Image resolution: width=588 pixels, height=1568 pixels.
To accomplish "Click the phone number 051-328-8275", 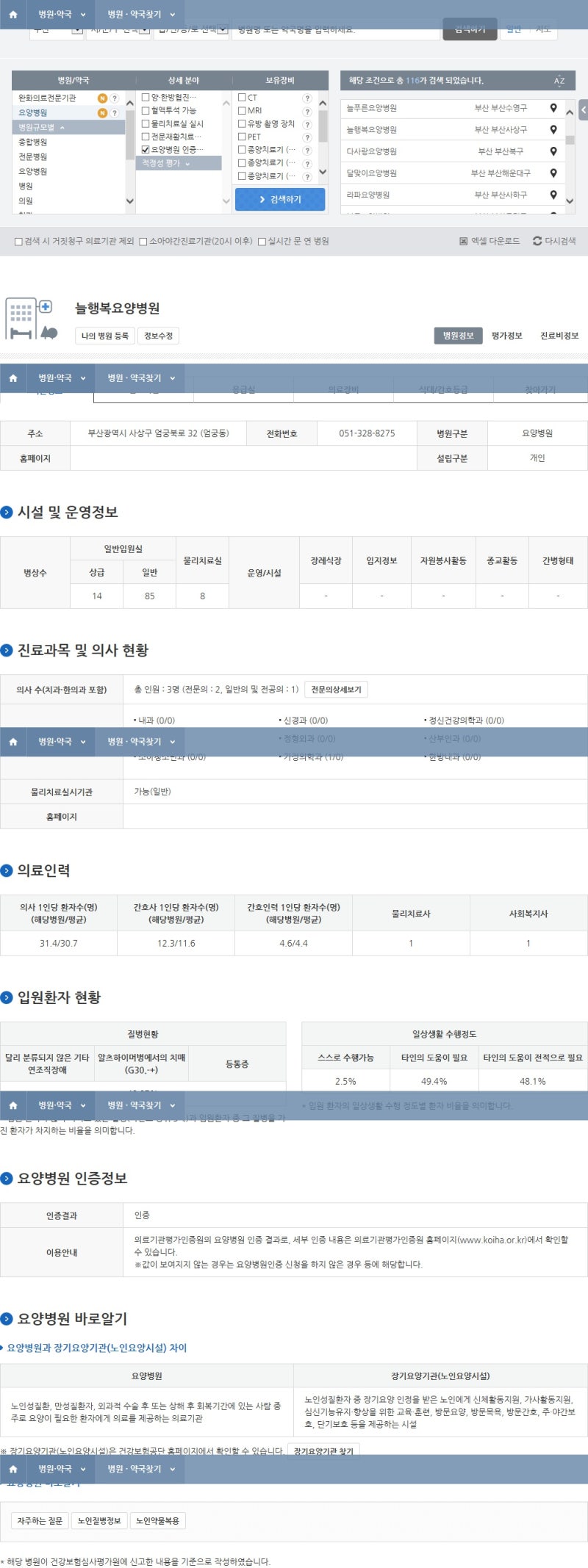I will tap(367, 433).
